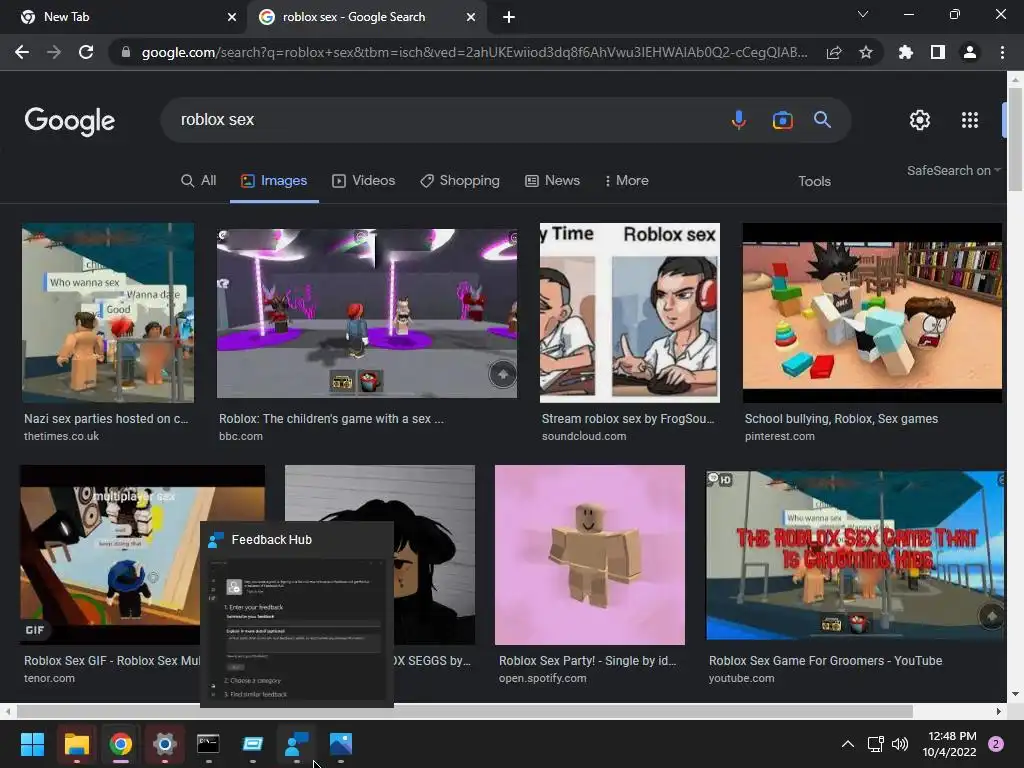Viewport: 1024px width, 768px height.
Task: Go back to the previous page
Action: pos(22,52)
